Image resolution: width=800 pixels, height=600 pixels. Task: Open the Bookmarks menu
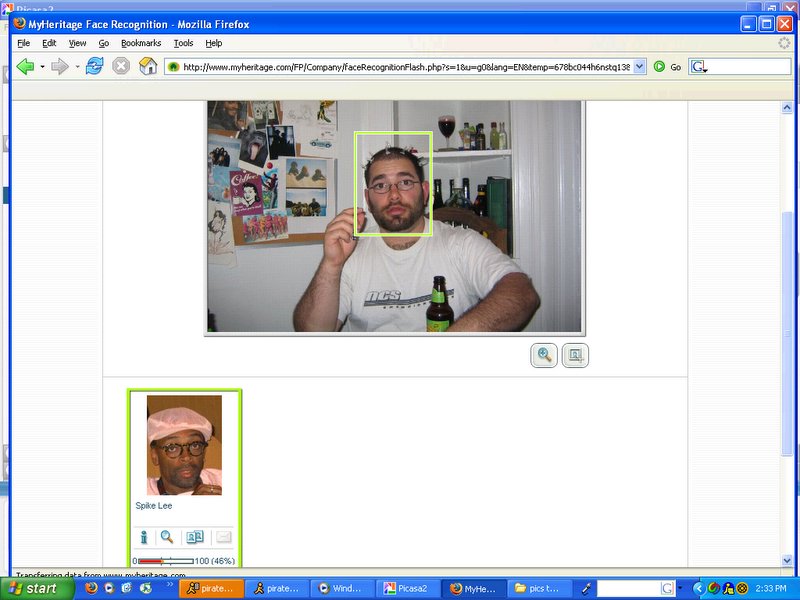pos(141,43)
